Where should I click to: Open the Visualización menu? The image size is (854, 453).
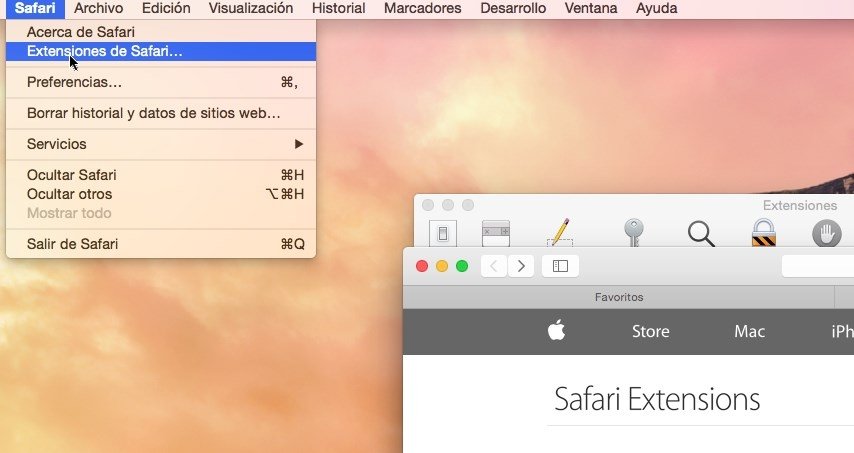click(251, 9)
